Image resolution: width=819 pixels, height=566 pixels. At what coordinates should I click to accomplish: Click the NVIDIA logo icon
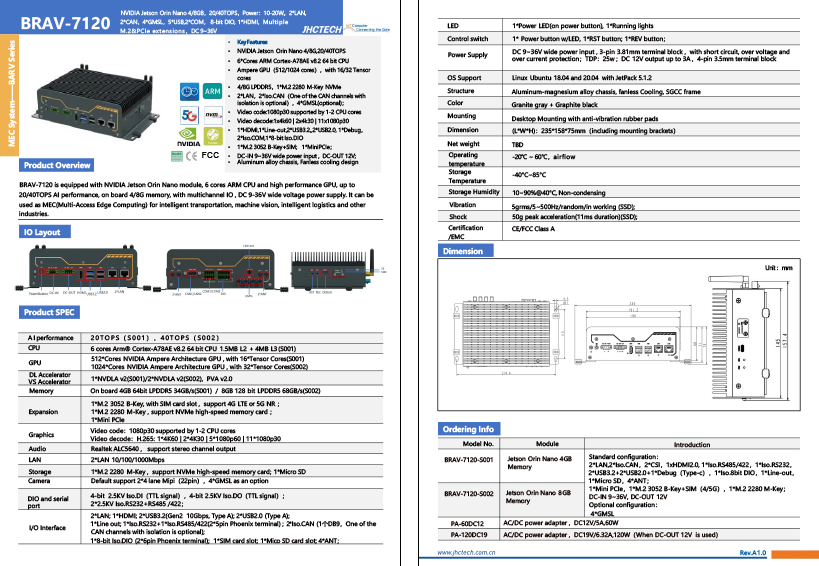coord(188,137)
